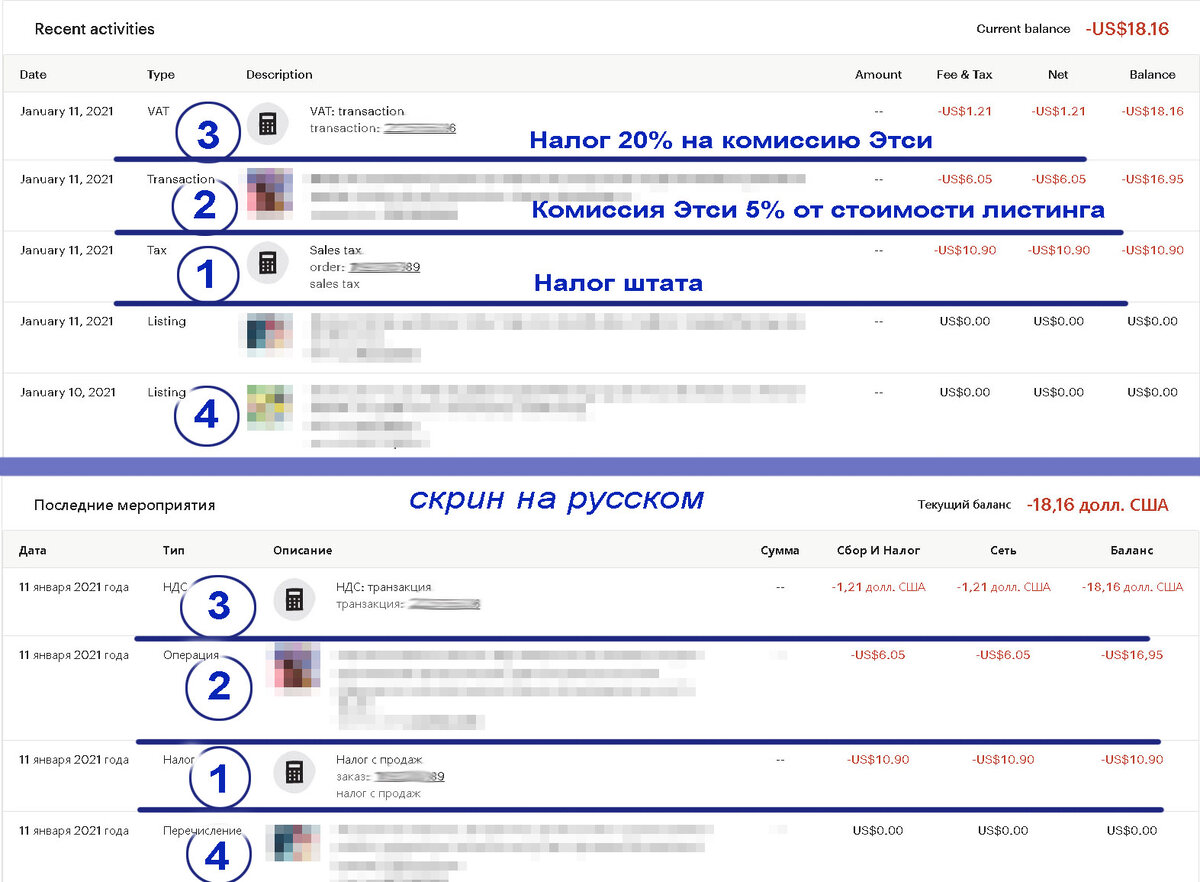
Task: Click Сбор И Налог -US$10.90 in Налог row
Action: click(x=878, y=759)
